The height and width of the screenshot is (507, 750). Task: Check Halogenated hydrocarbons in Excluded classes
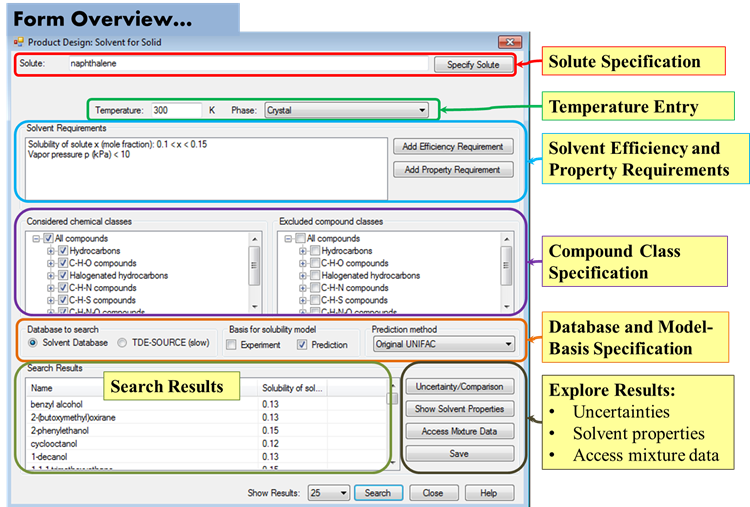pyautogui.click(x=315, y=276)
